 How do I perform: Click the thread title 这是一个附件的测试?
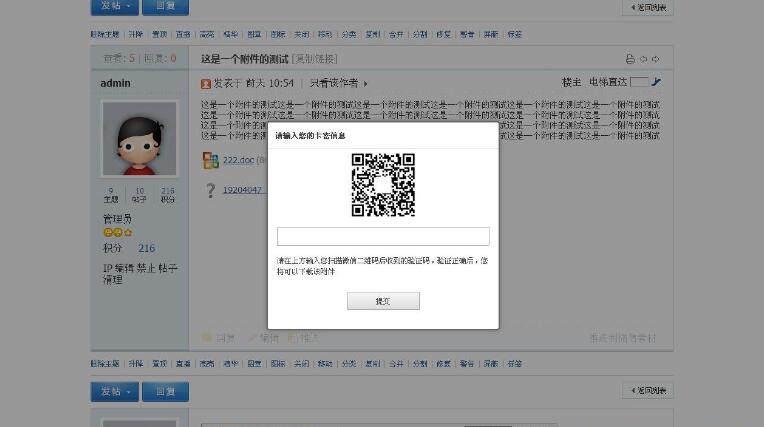click(x=245, y=59)
